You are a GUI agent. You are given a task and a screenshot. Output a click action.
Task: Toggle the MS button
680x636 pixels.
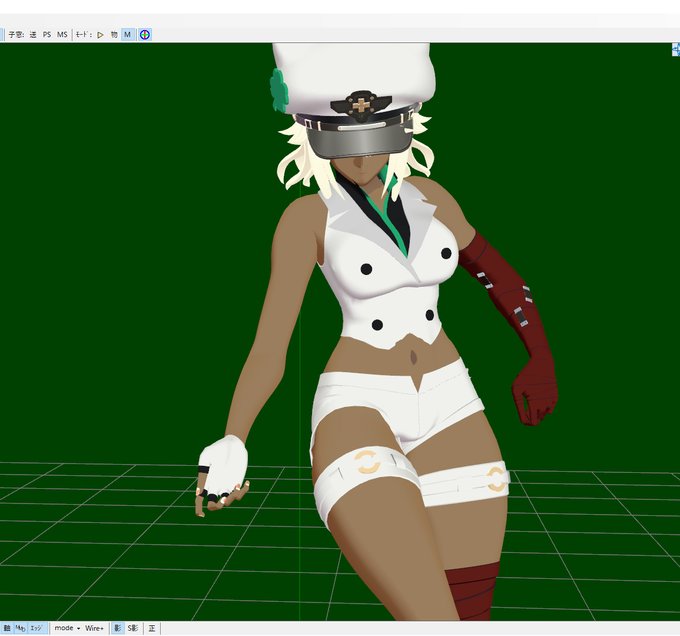click(62, 35)
